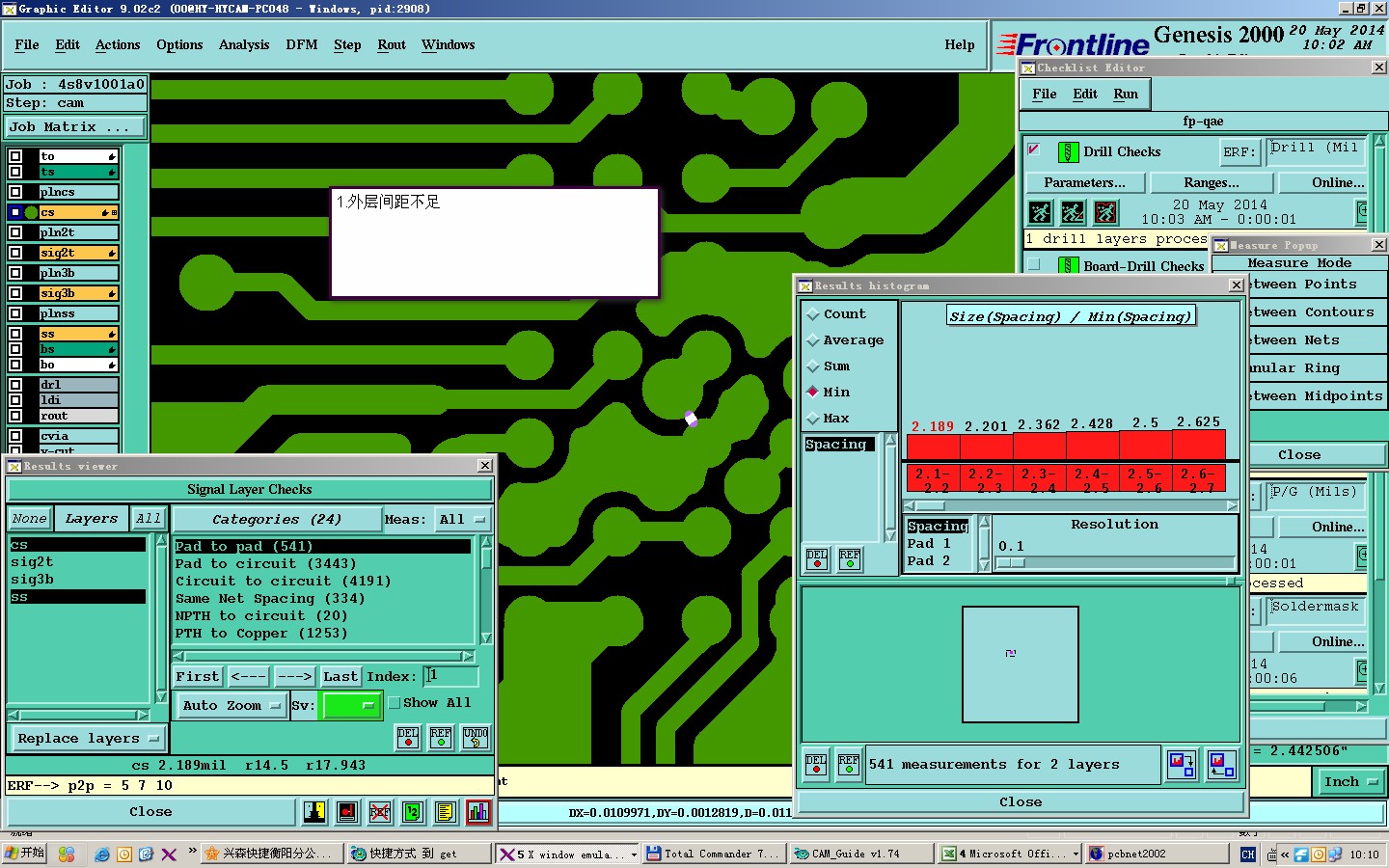Open the Help menu
The height and width of the screenshot is (868, 1389).
click(960, 45)
